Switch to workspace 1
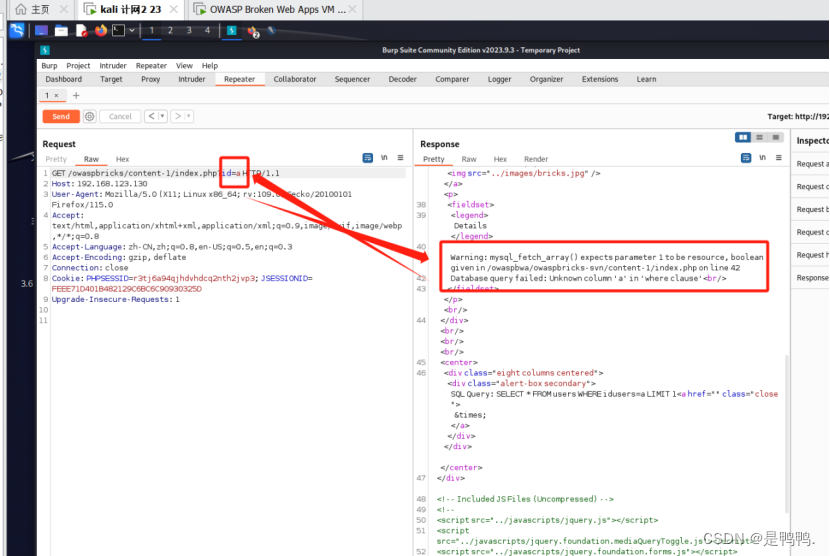Viewport: 830px width, 556px height. (151, 30)
